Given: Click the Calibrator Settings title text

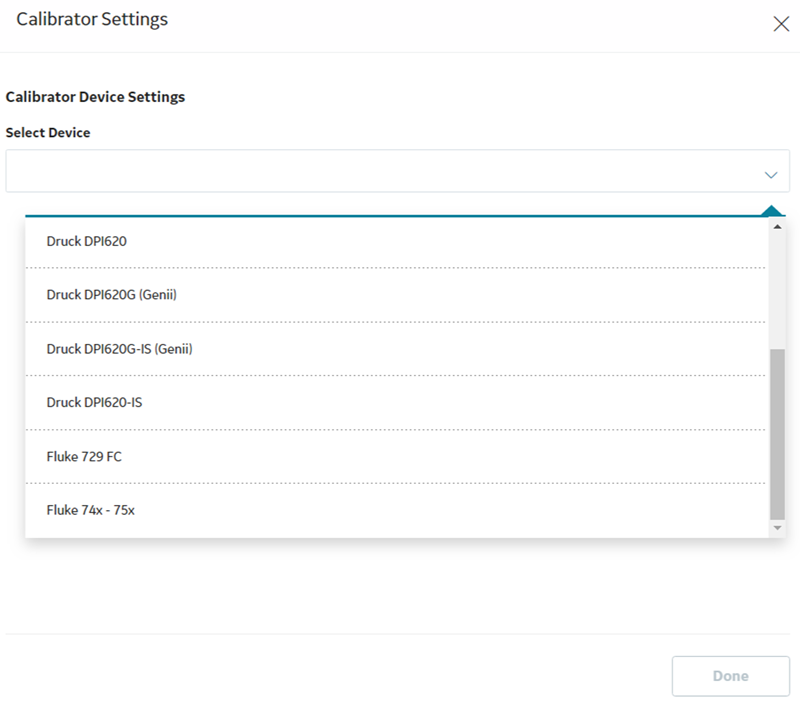Looking at the screenshot, I should click(92, 19).
